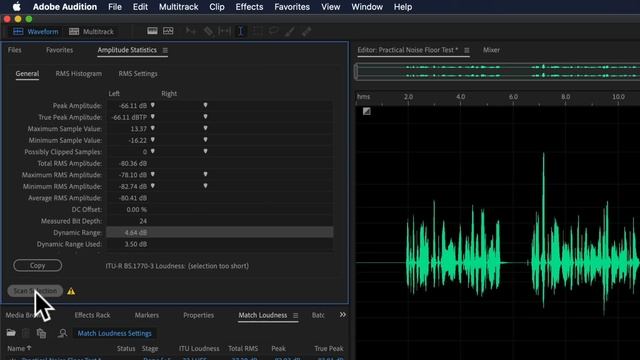Open the Favorites menu in menu bar
This screenshot has width=640, height=360.
pyautogui.click(x=292, y=7)
